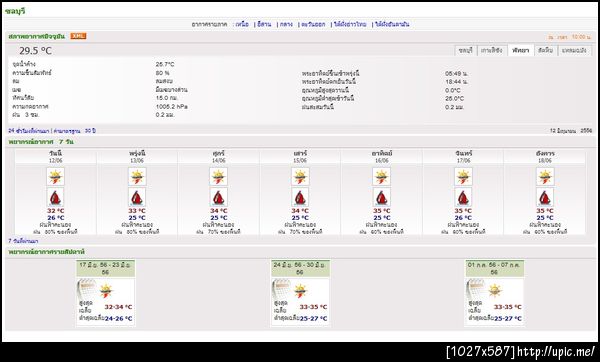Click the 7-day forecast section heading
Screen dimensions: 600x362
click(x=41, y=142)
